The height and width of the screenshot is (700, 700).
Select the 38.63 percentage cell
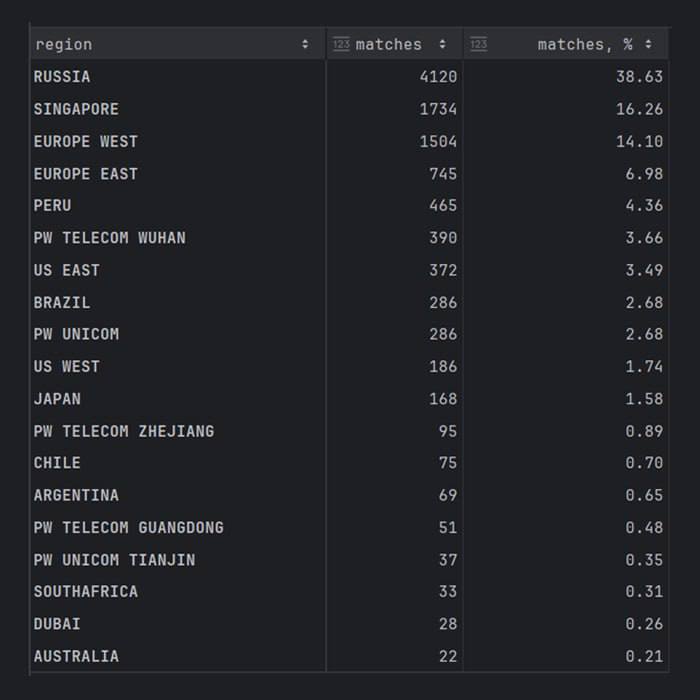639,77
